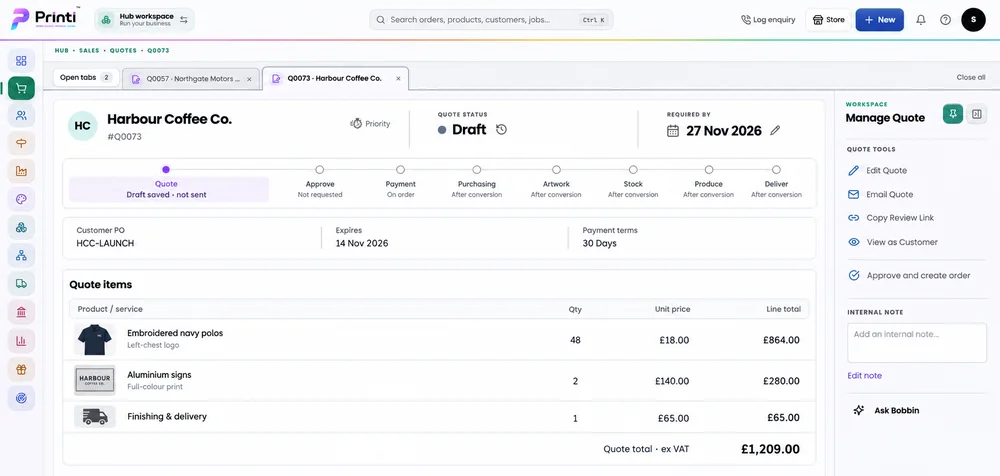This screenshot has width=1000, height=476.
Task: Collapse the workspace side panel icon
Action: pyautogui.click(x=976, y=114)
